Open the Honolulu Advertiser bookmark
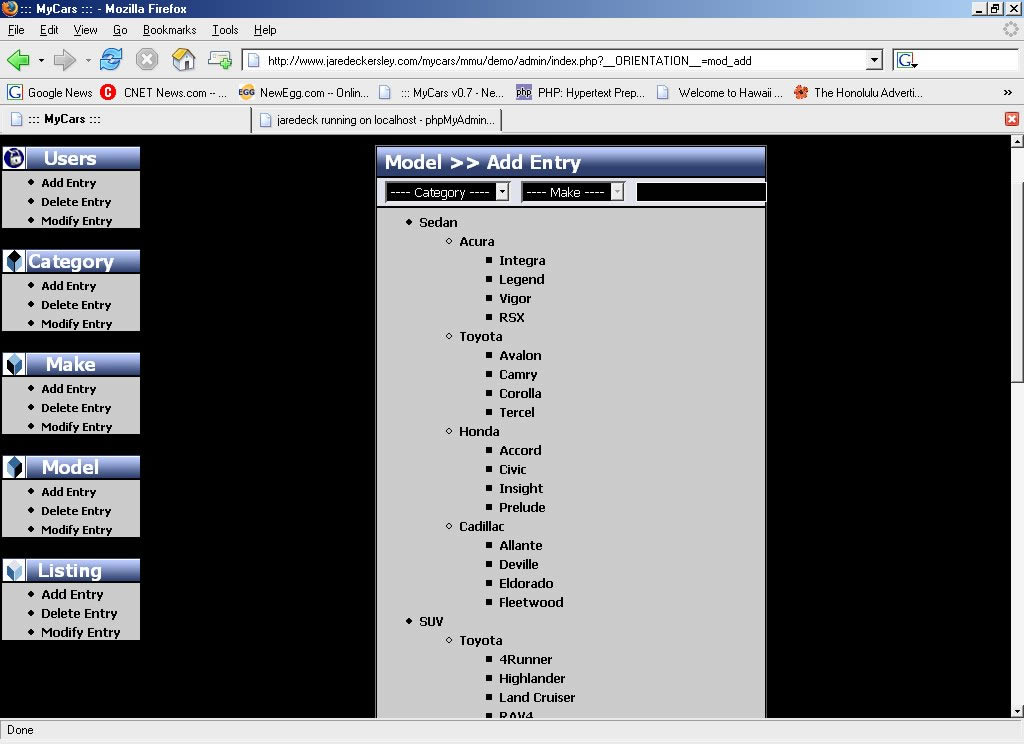 [x=858, y=93]
